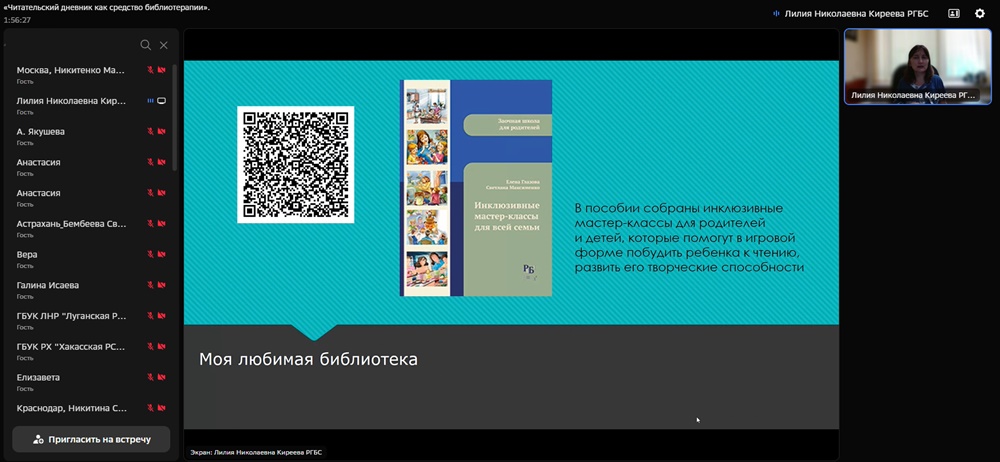This screenshot has width=1000, height=462.
Task: Click the label Экран: Лилия Николаевна Киреева РГБС
Action: (x=256, y=452)
